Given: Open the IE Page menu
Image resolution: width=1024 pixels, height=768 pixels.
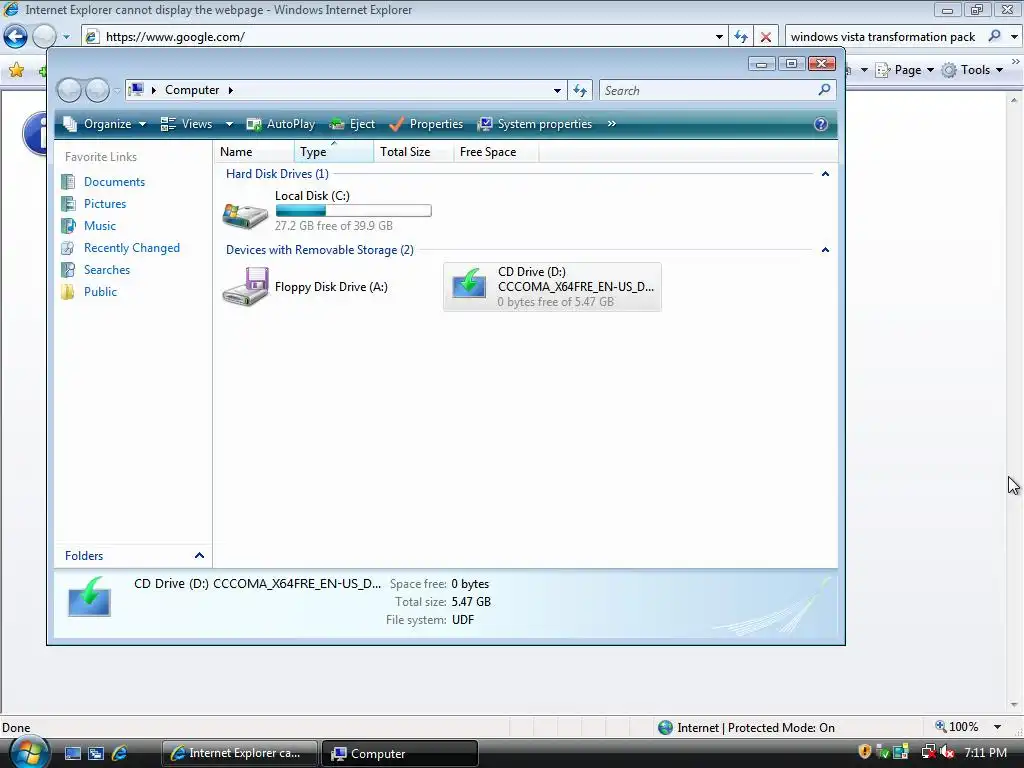Looking at the screenshot, I should click(904, 70).
